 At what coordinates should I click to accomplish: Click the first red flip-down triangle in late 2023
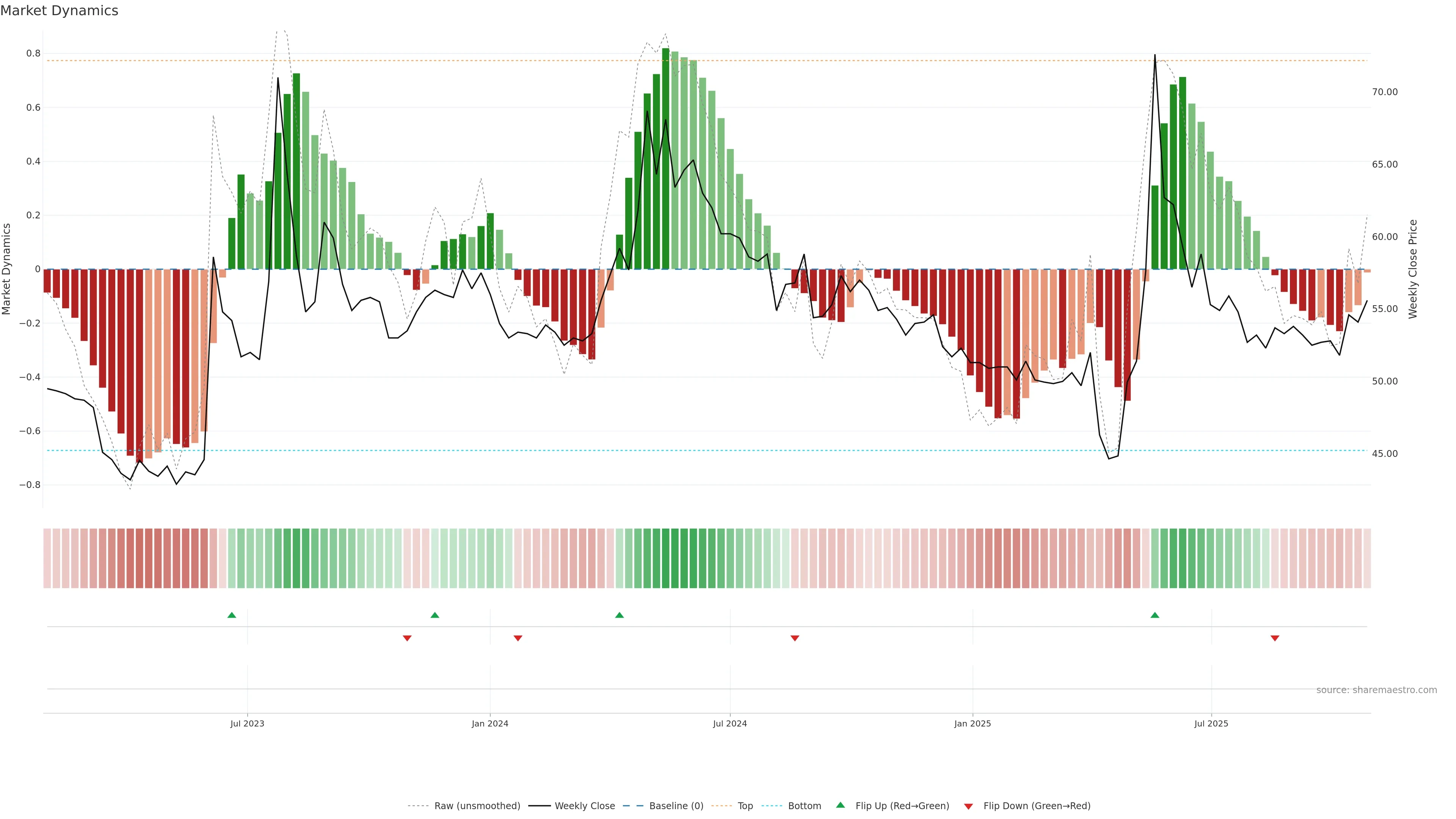click(x=407, y=638)
